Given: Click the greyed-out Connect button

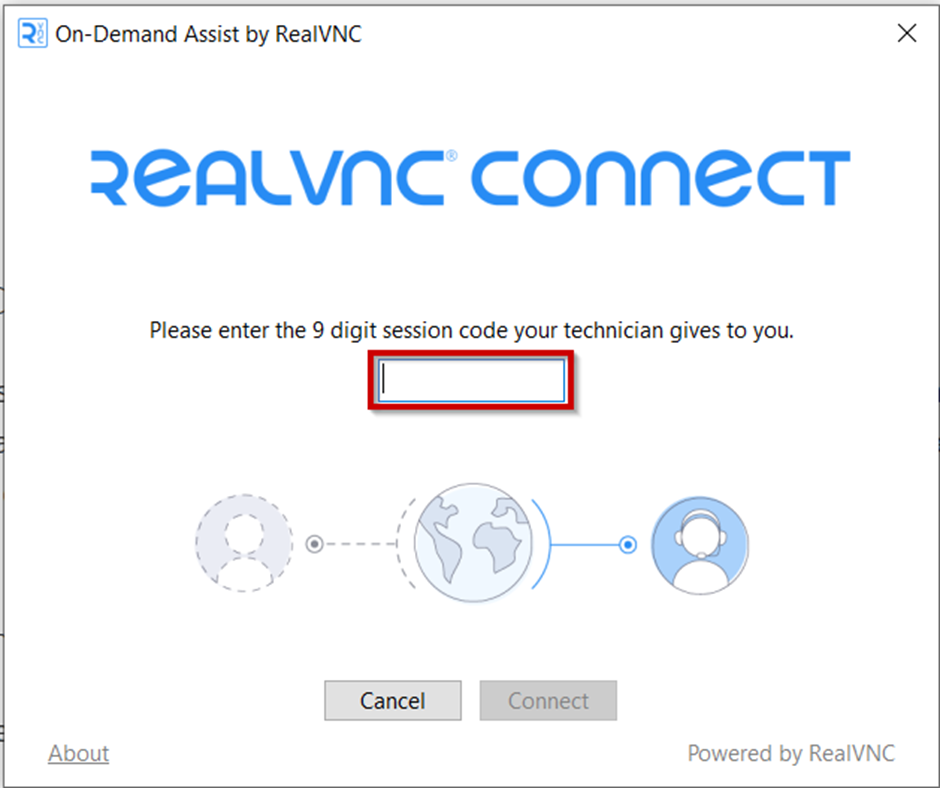Looking at the screenshot, I should point(548,700).
